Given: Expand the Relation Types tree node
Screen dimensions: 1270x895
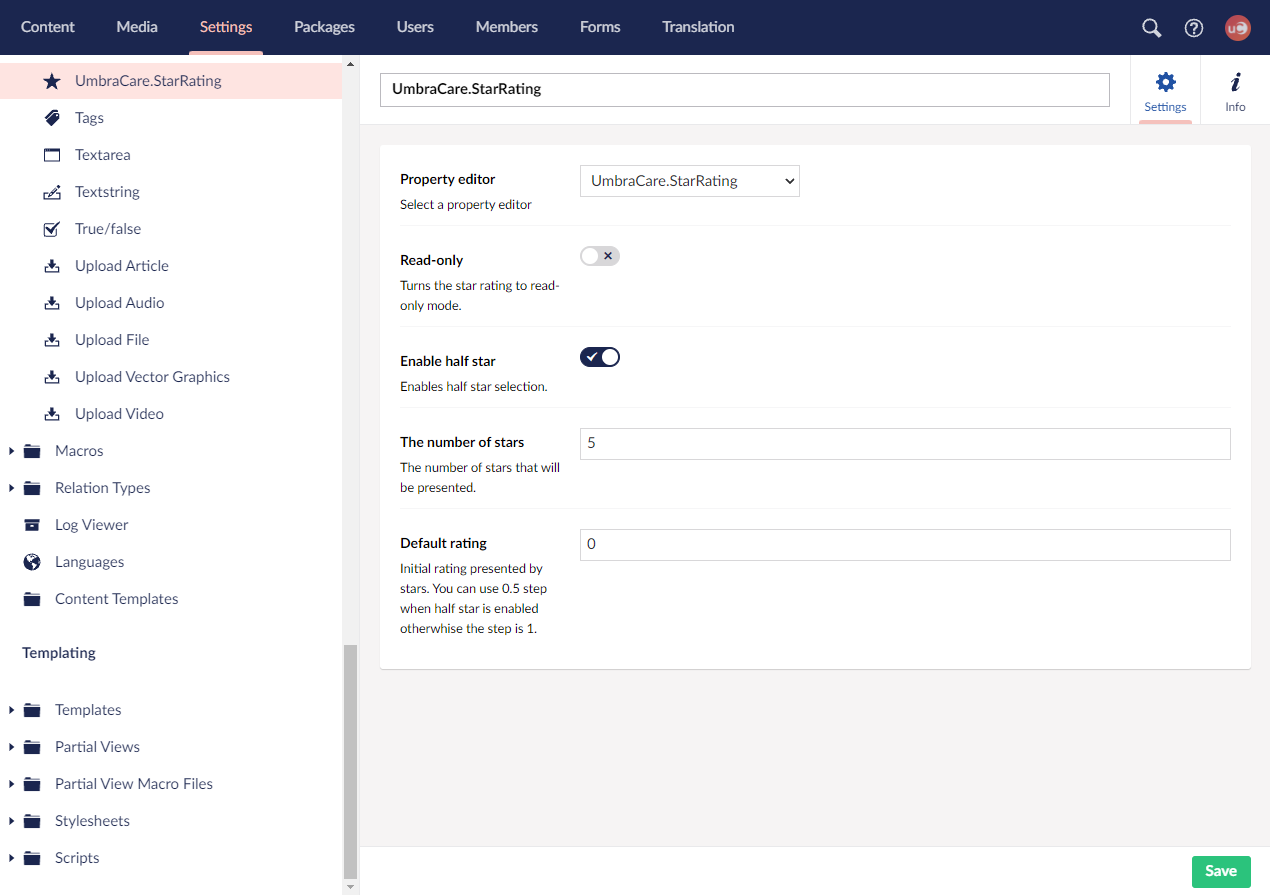Looking at the screenshot, I should [x=11, y=488].
